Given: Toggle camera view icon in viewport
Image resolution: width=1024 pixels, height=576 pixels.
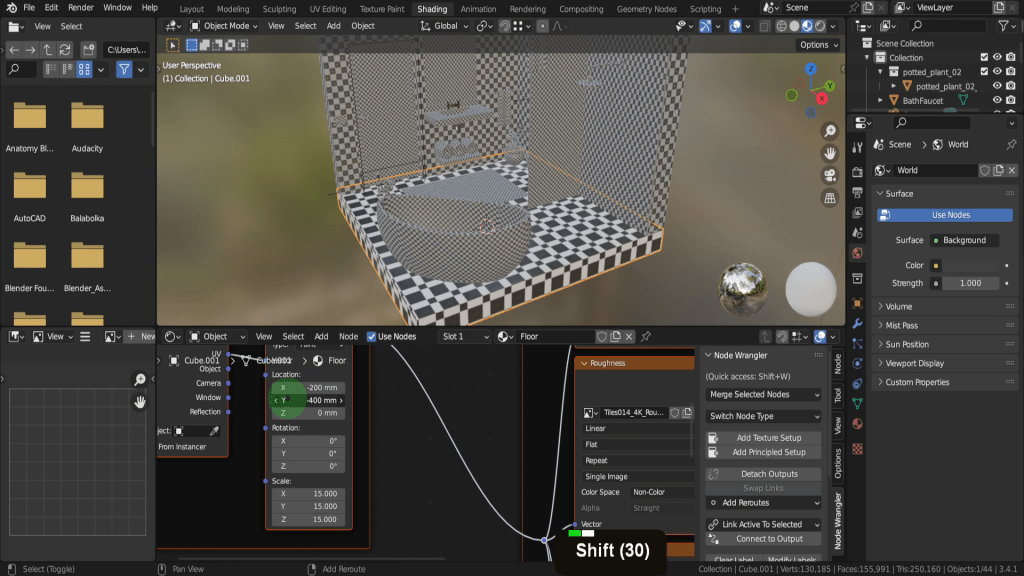Looking at the screenshot, I should point(829,176).
